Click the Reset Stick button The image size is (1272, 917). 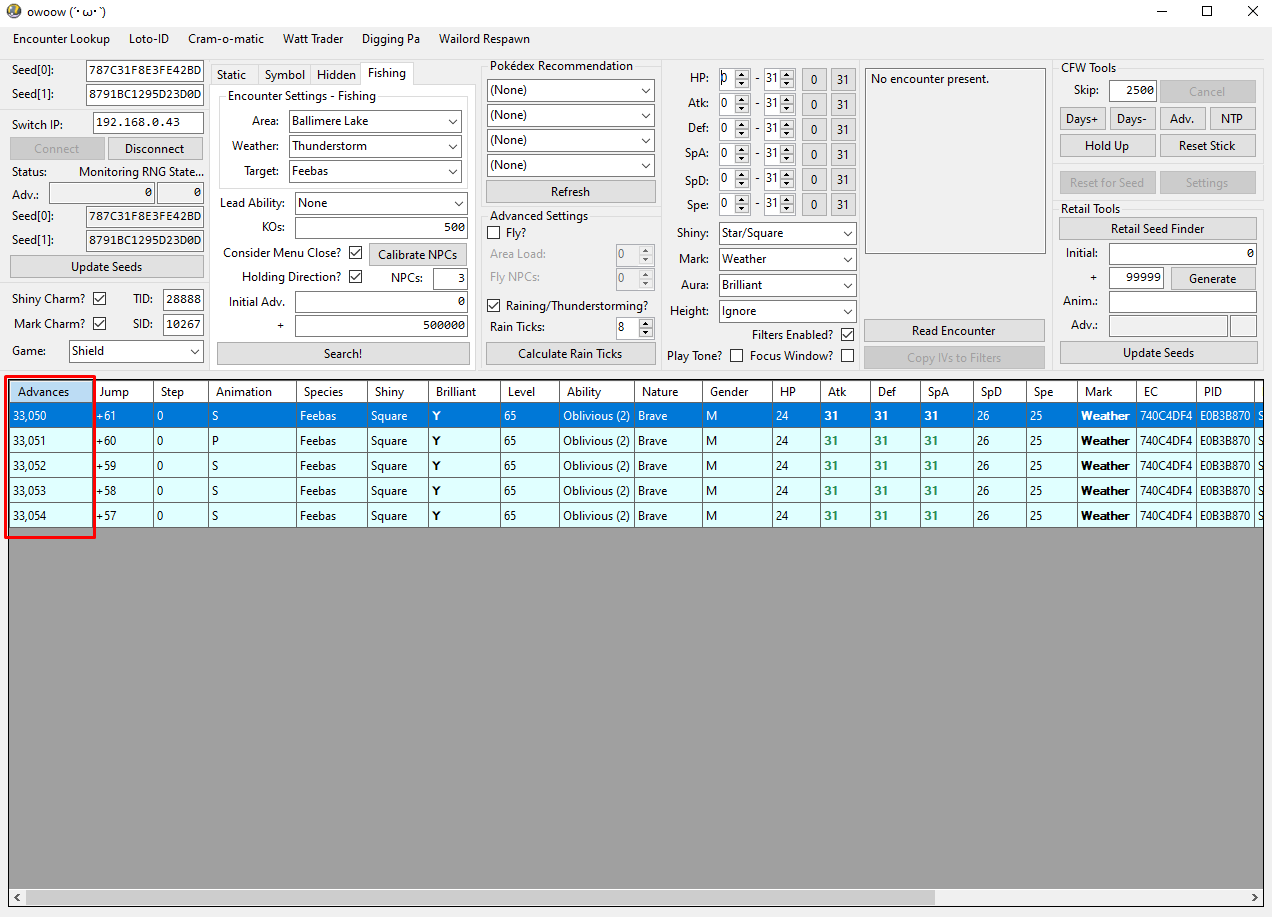[1207, 145]
